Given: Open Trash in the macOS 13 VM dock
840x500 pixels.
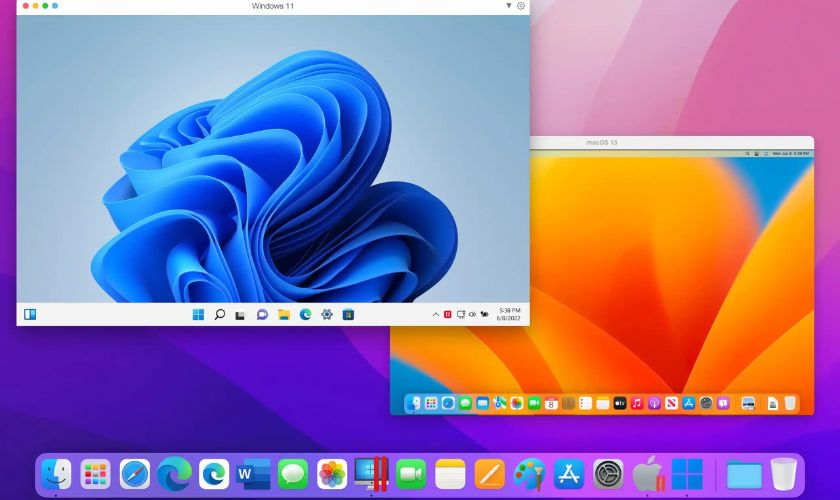Looking at the screenshot, I should coord(790,403).
